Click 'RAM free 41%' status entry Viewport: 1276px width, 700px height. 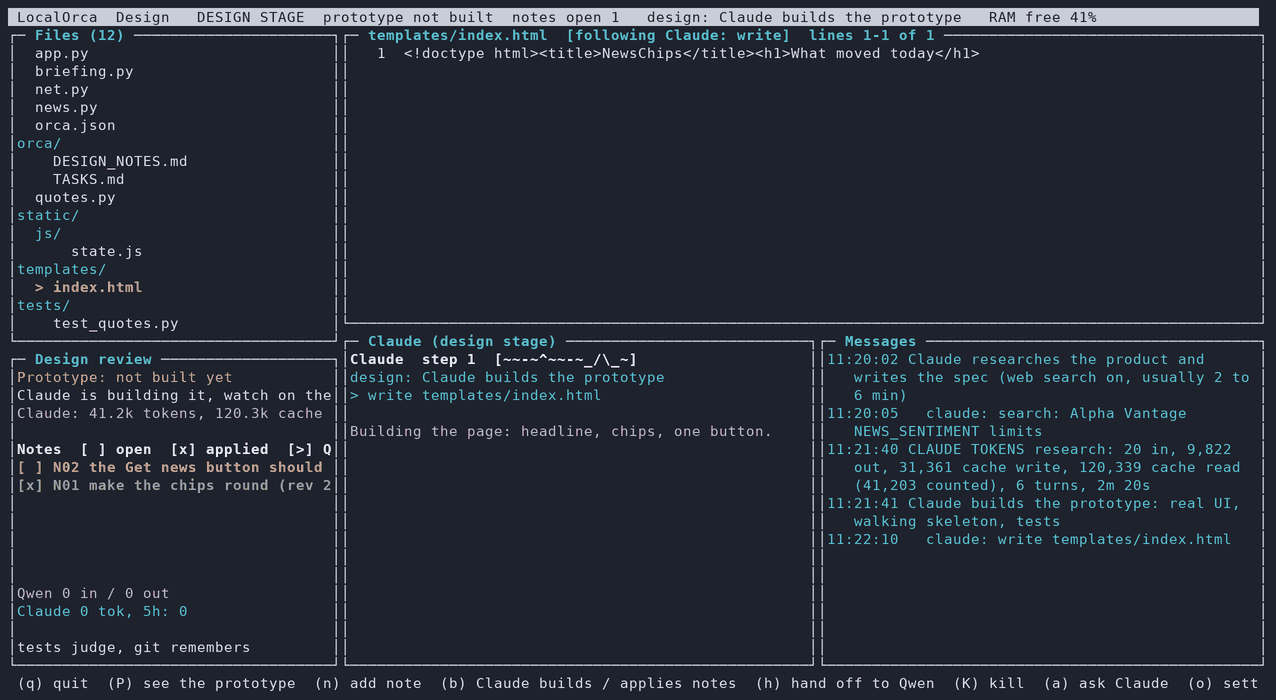pos(1043,17)
